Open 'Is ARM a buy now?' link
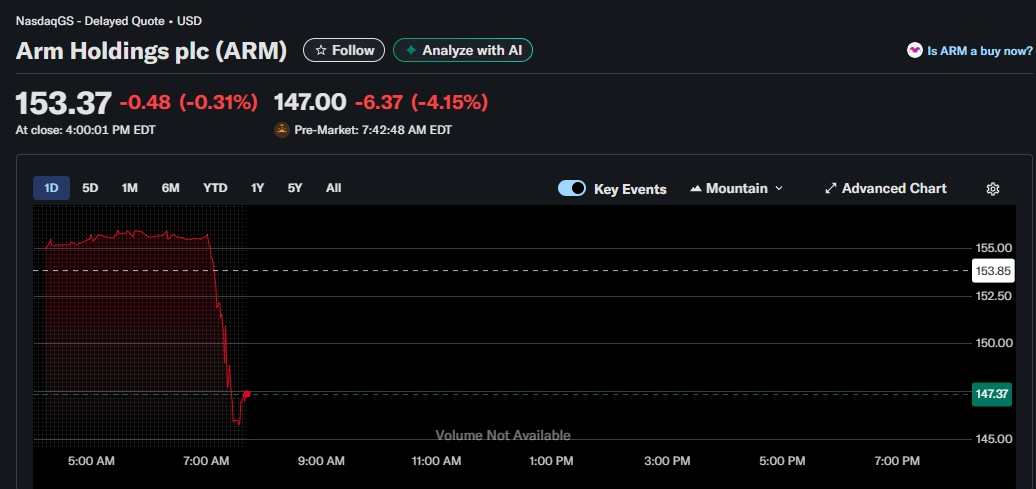This screenshot has width=1036, height=489. [x=980, y=51]
